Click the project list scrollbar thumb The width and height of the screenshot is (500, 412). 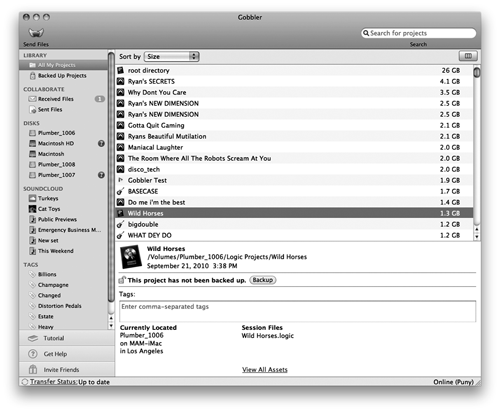[x=477, y=72]
